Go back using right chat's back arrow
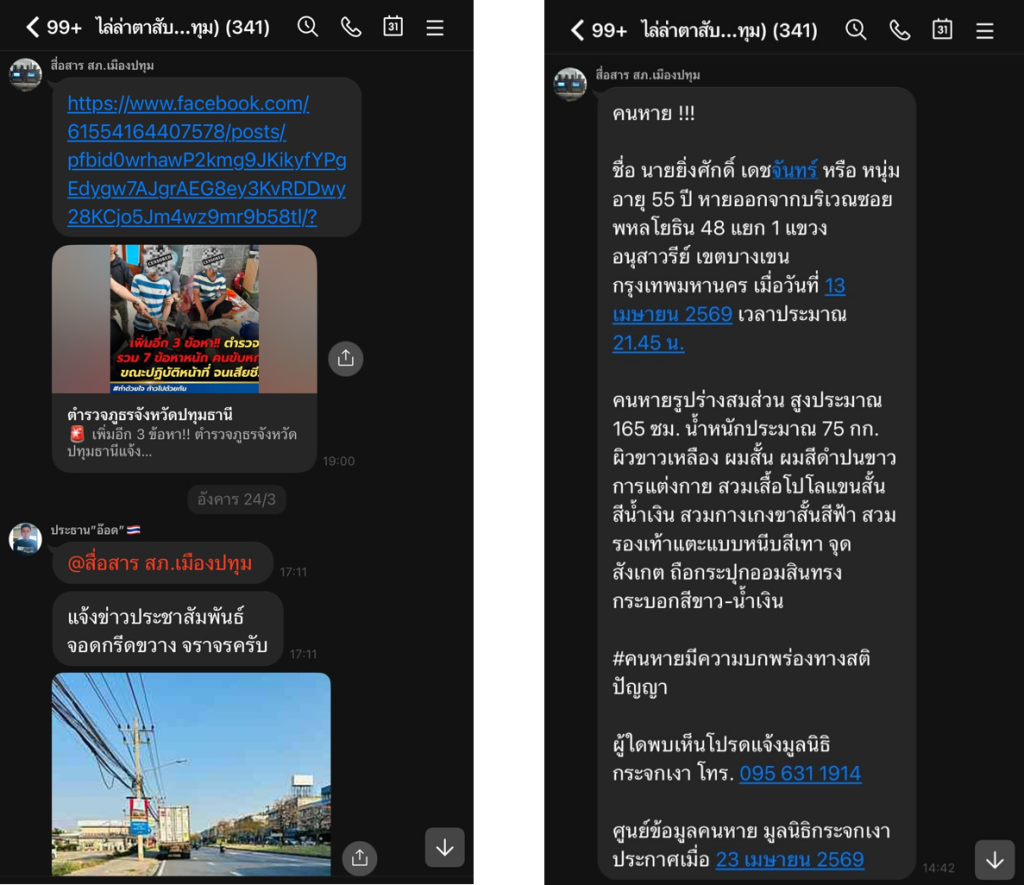 577,30
